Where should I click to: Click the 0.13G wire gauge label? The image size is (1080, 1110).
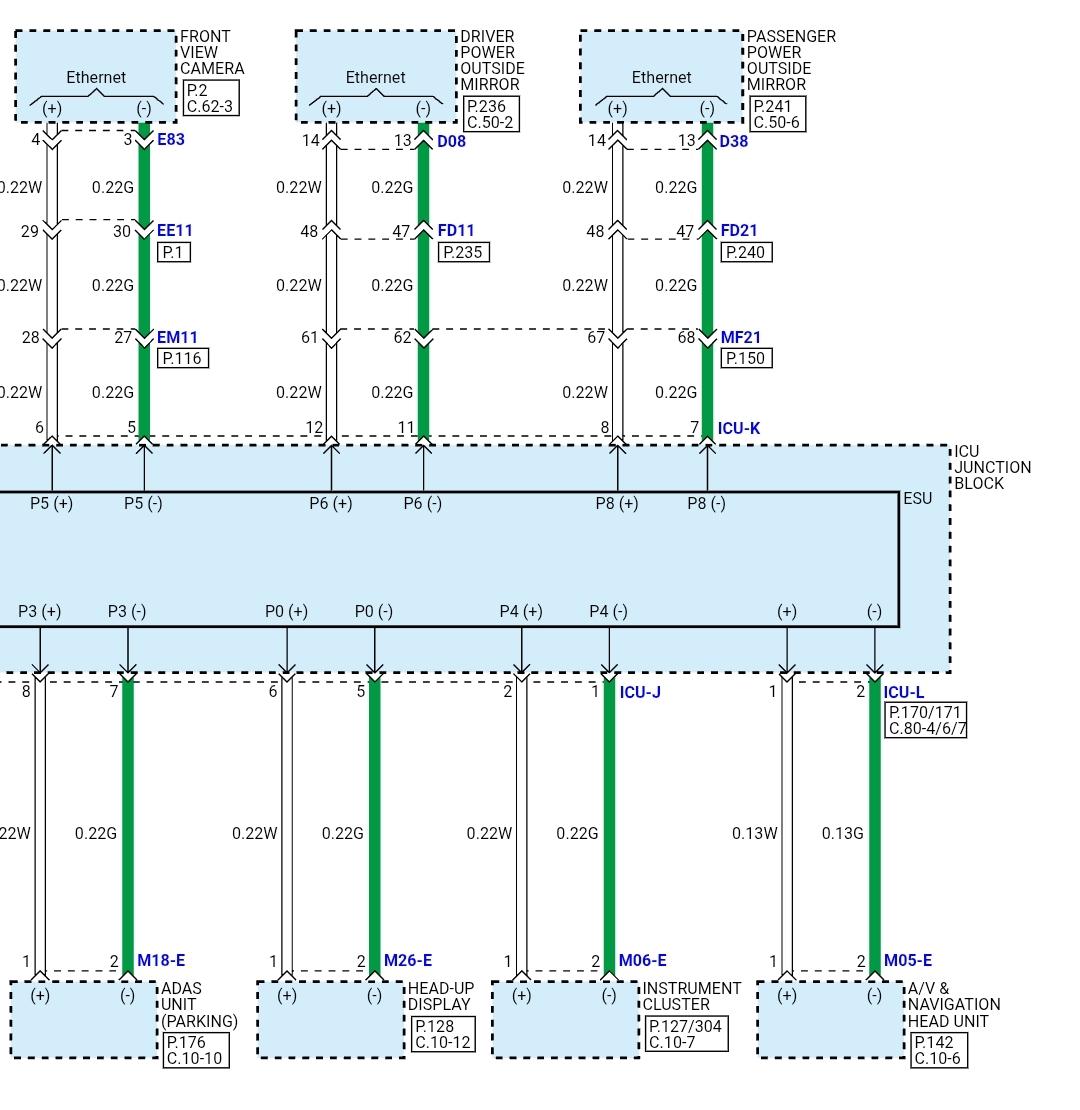(x=843, y=833)
